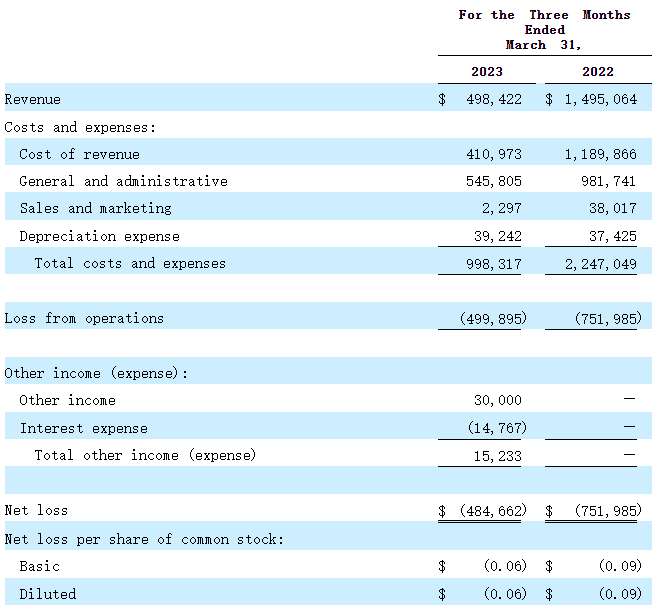Click sales and marketing value 2,297
Viewport: 658px width, 610px height.
click(502, 209)
